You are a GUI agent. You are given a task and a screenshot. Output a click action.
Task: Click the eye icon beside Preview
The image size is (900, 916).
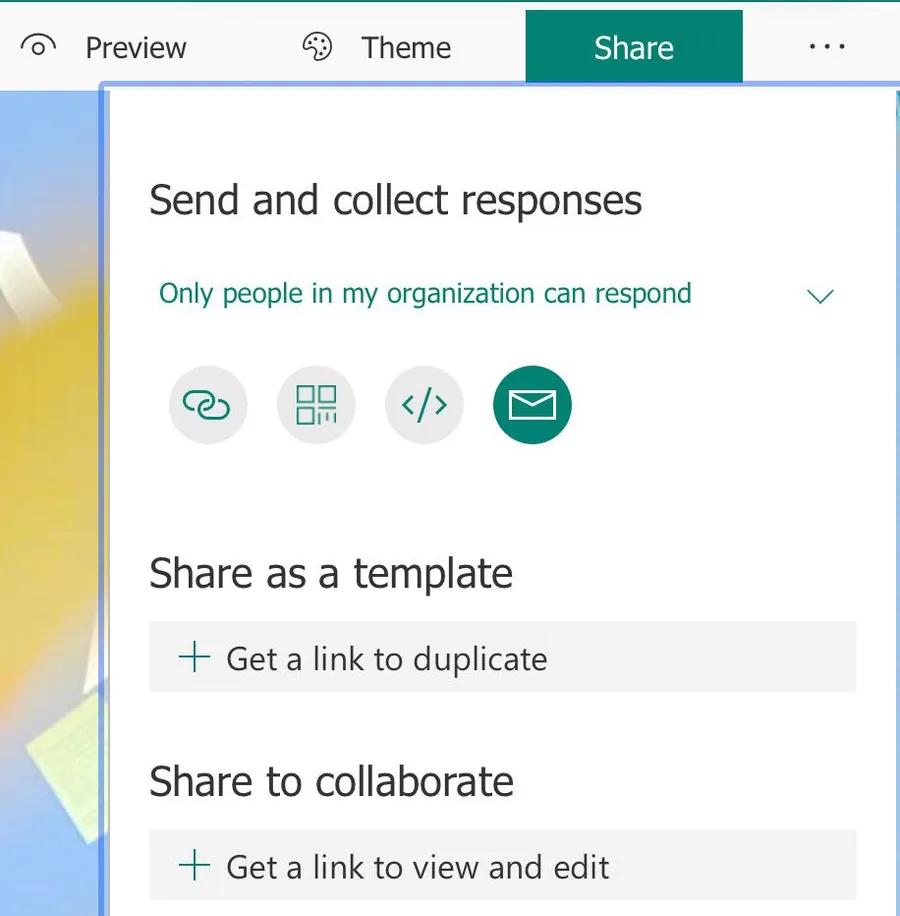(x=38, y=47)
